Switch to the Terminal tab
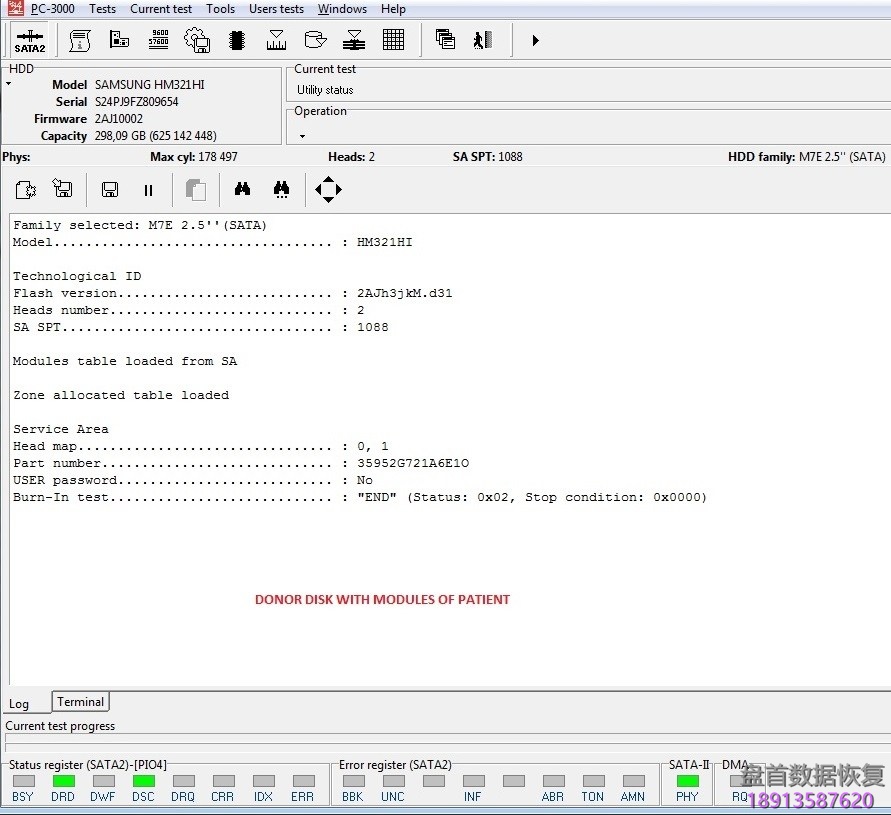Screen dimensions: 891x815 (80, 701)
